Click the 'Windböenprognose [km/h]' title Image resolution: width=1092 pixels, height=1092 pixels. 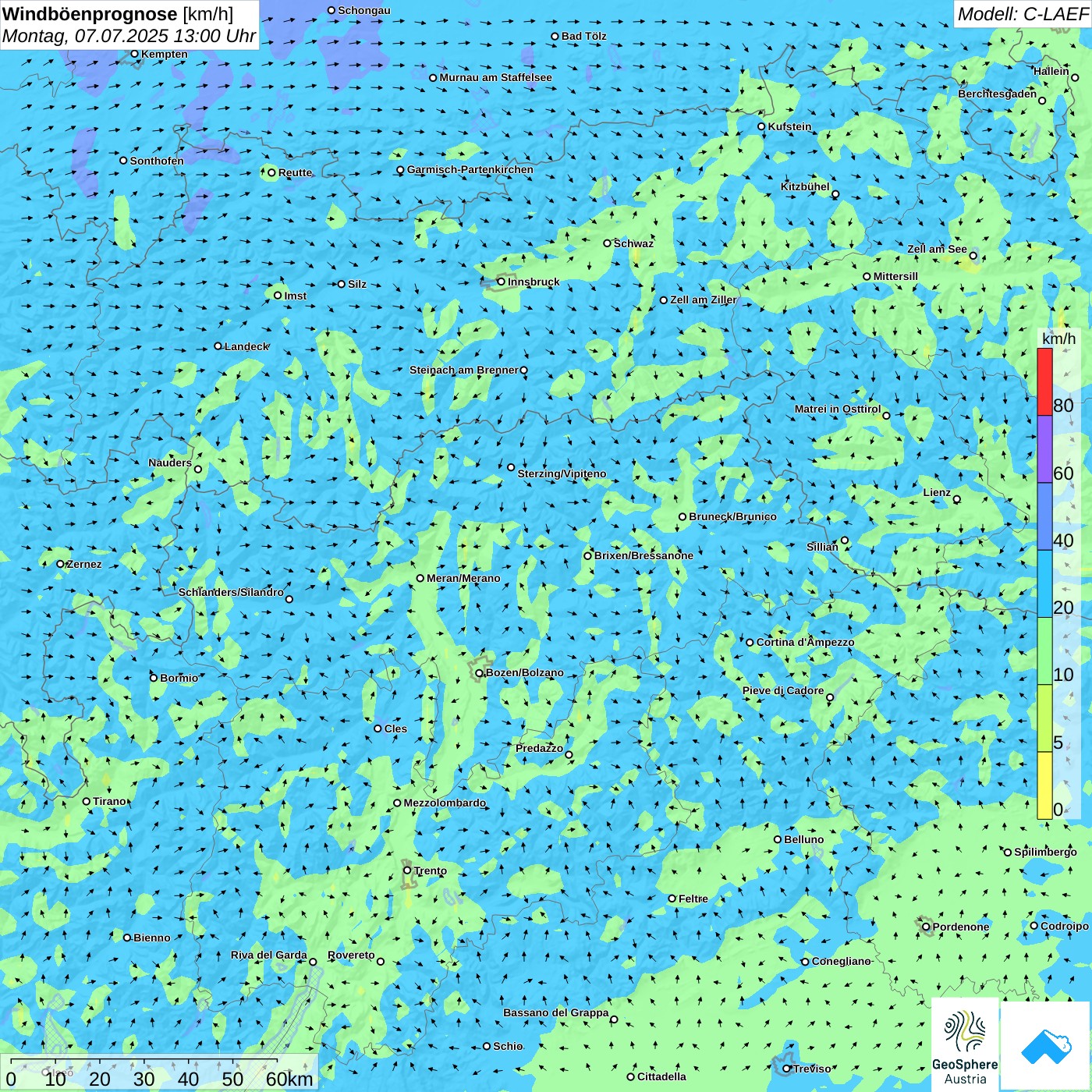click(x=119, y=14)
